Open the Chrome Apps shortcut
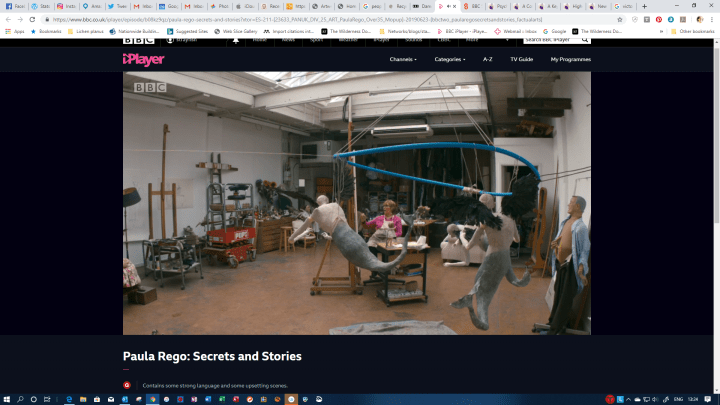720x405 pixels. pos(16,31)
